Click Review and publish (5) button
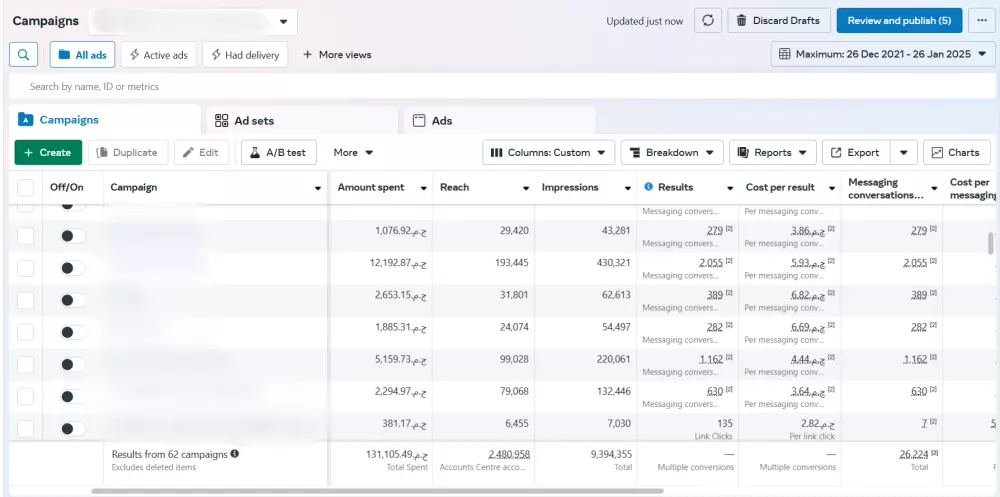The width and height of the screenshot is (1000, 497). pyautogui.click(x=899, y=21)
